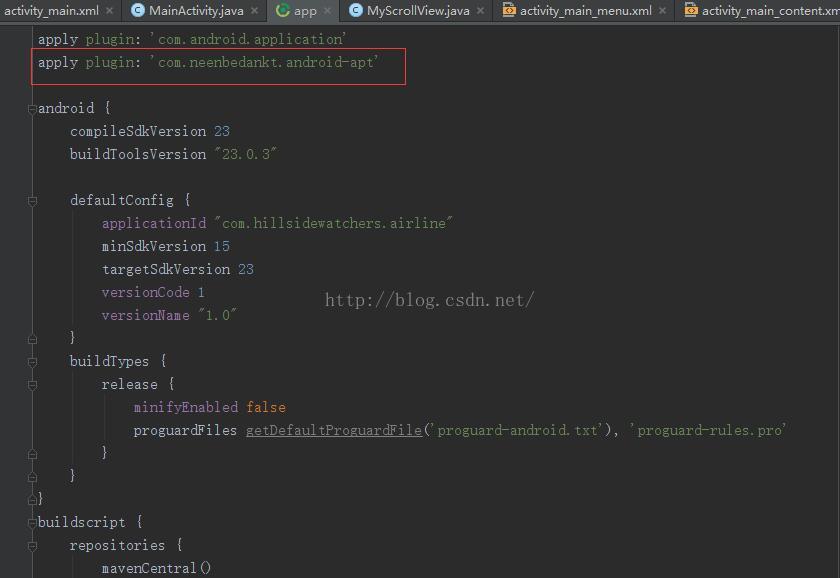
Task: Click the getDefaultProguardFile underlined method
Action: pos(334,430)
